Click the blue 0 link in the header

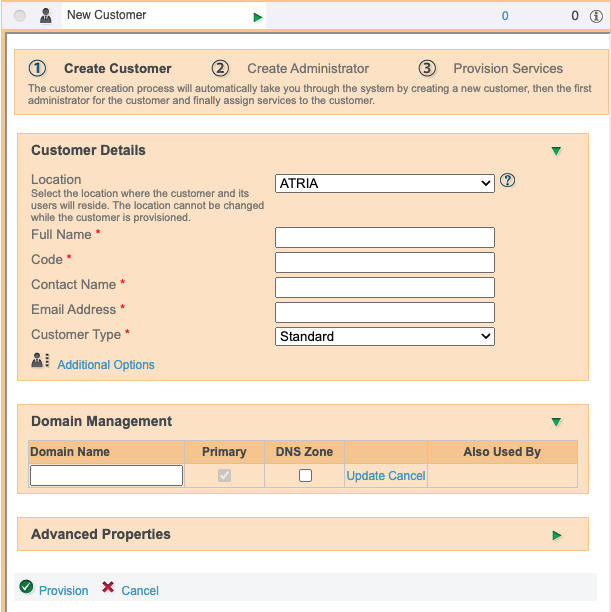pyautogui.click(x=505, y=16)
